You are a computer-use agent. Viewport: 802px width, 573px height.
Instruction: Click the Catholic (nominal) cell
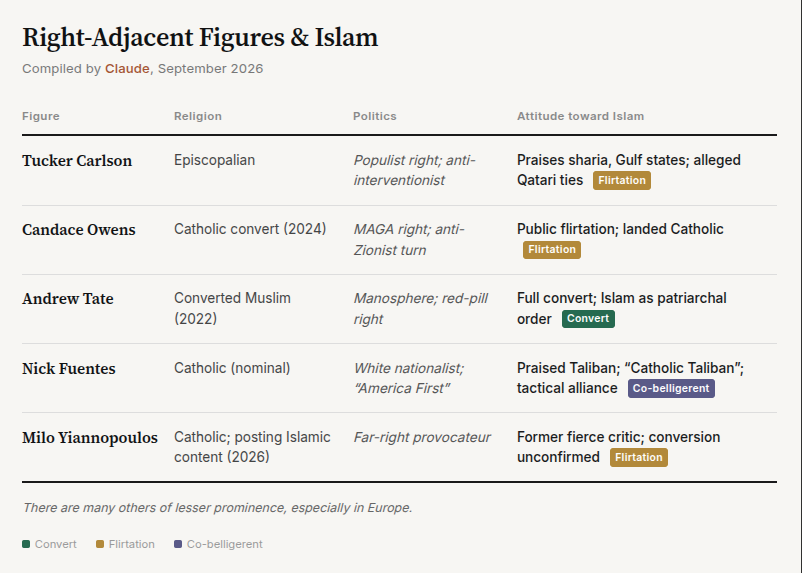[x=232, y=368]
